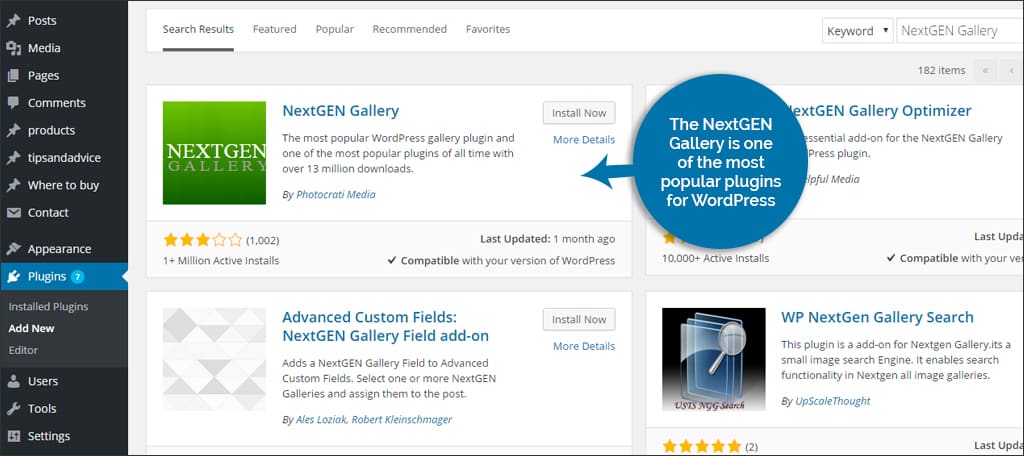Open Installed Plugins submenu item
This screenshot has height=456, width=1024.
click(x=48, y=306)
